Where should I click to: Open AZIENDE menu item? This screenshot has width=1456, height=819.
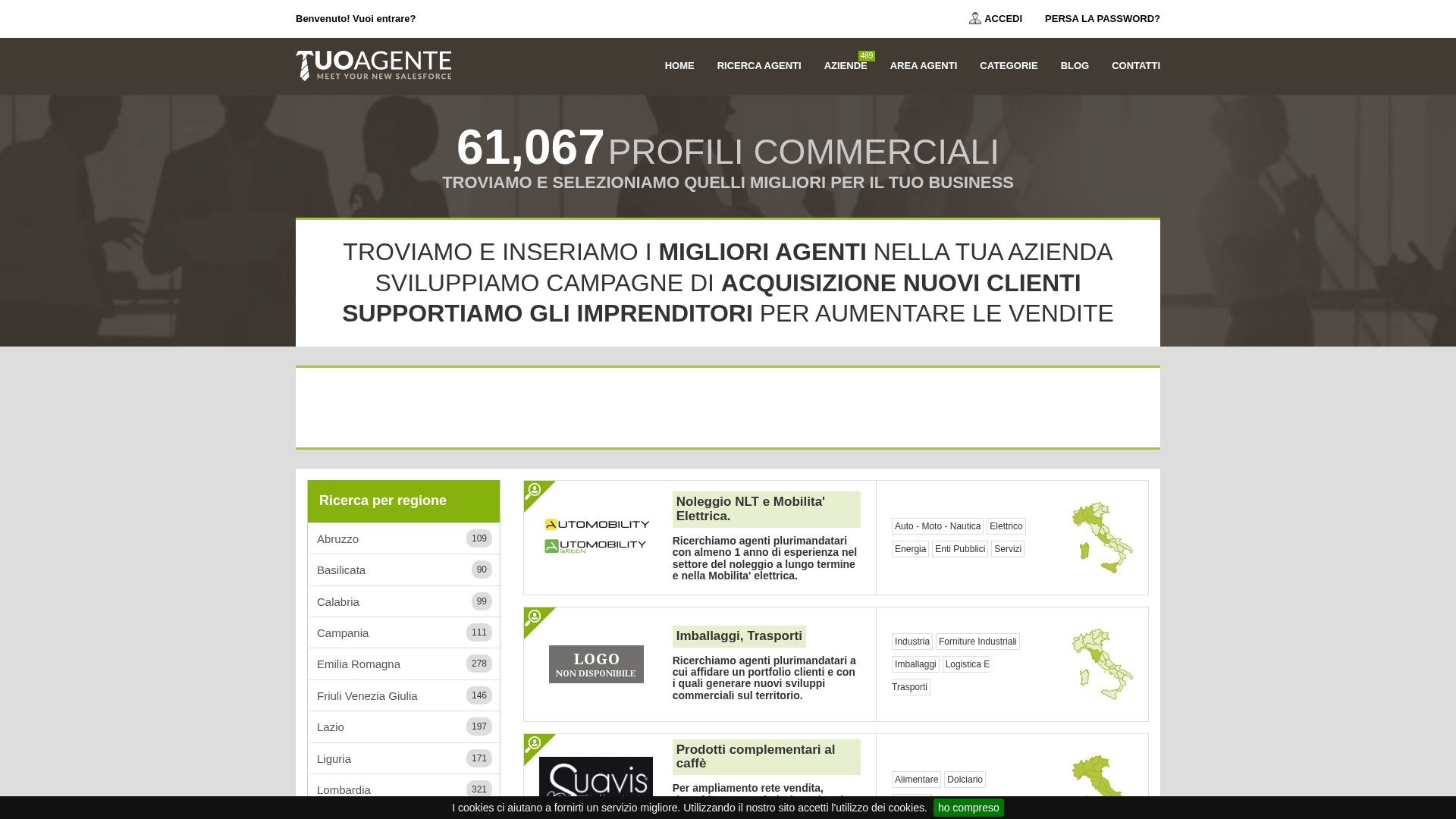[846, 66]
